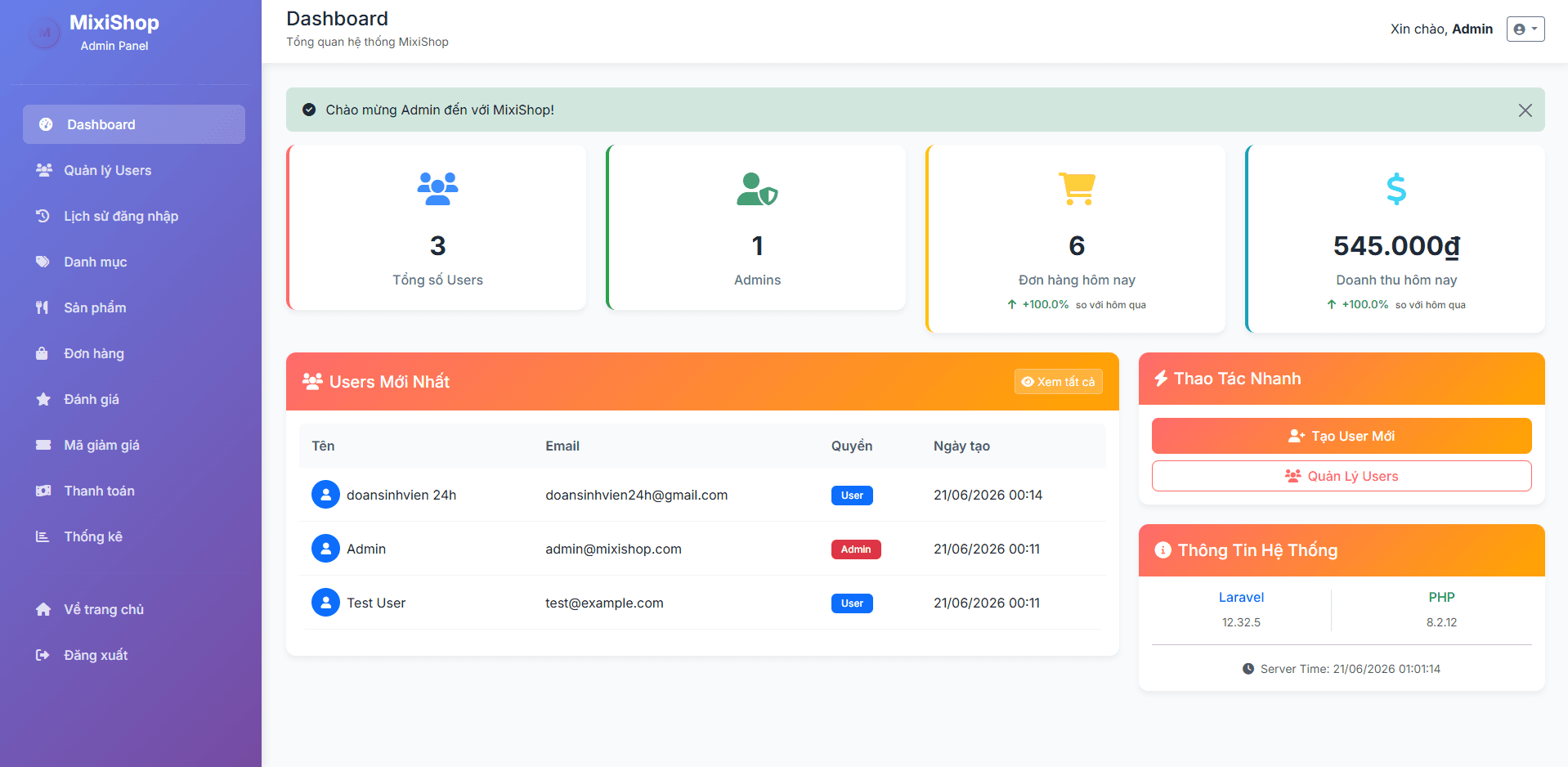The image size is (1568, 767).
Task: Click the Laravel version label
Action: (x=1241, y=597)
